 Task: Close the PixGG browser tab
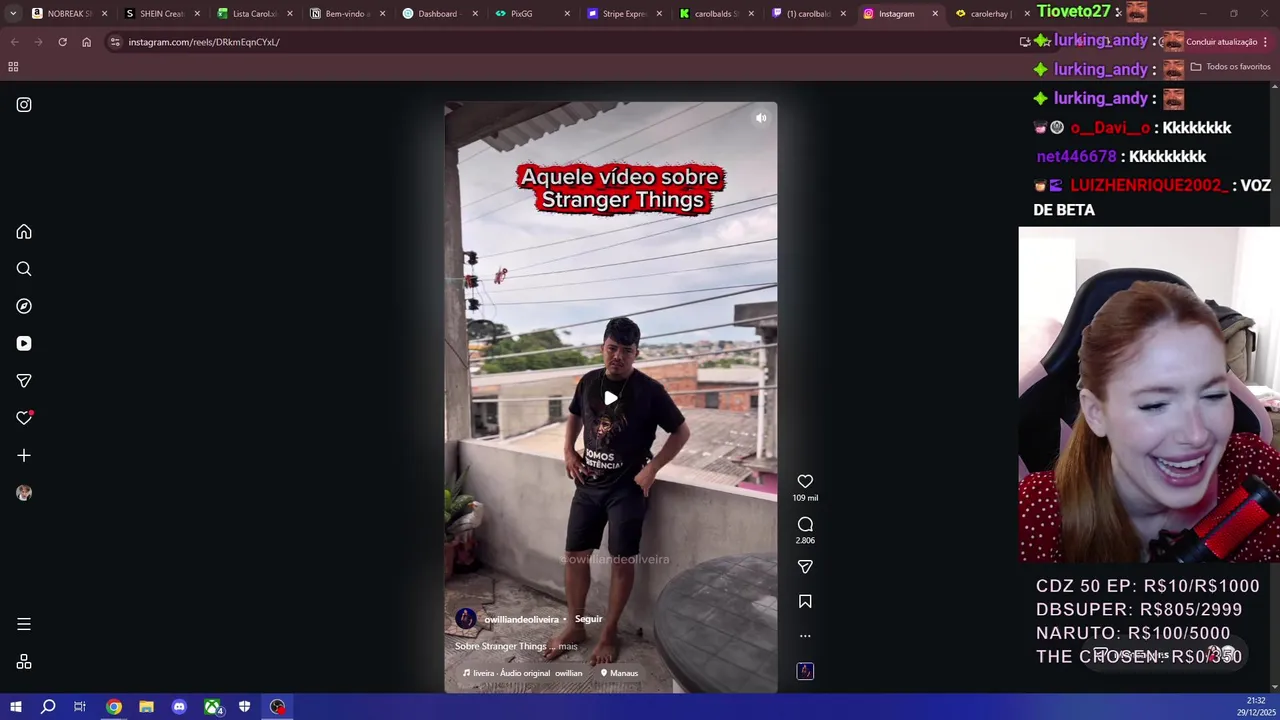(567, 14)
